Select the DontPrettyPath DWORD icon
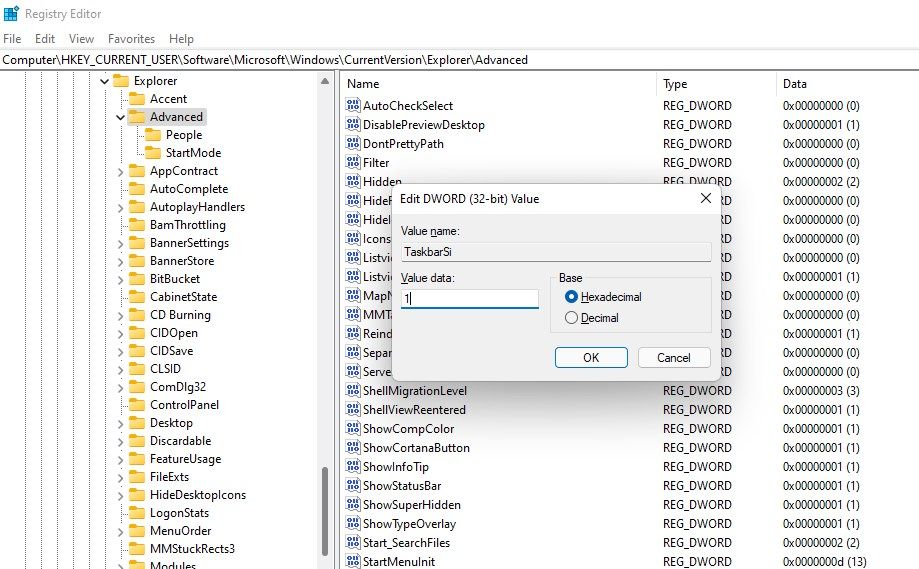The image size is (919, 569). [353, 144]
